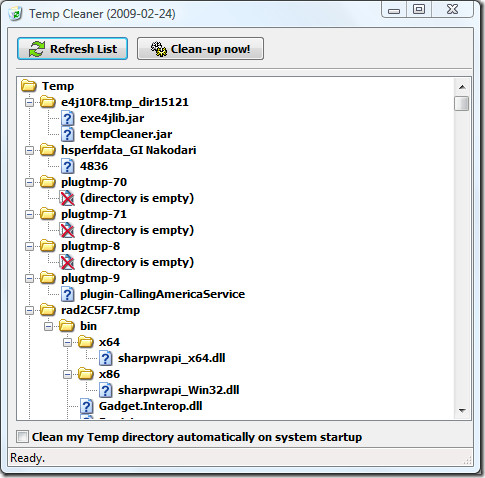This screenshot has height=478, width=485.
Task: Select the sharpwrapi_Win32.dll file entry
Action: 178,390
